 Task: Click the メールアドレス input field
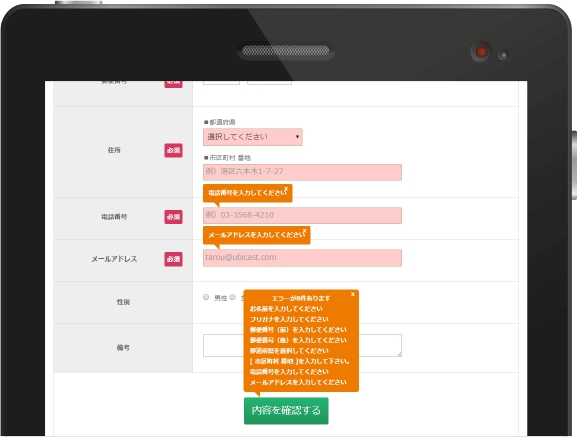[302, 257]
